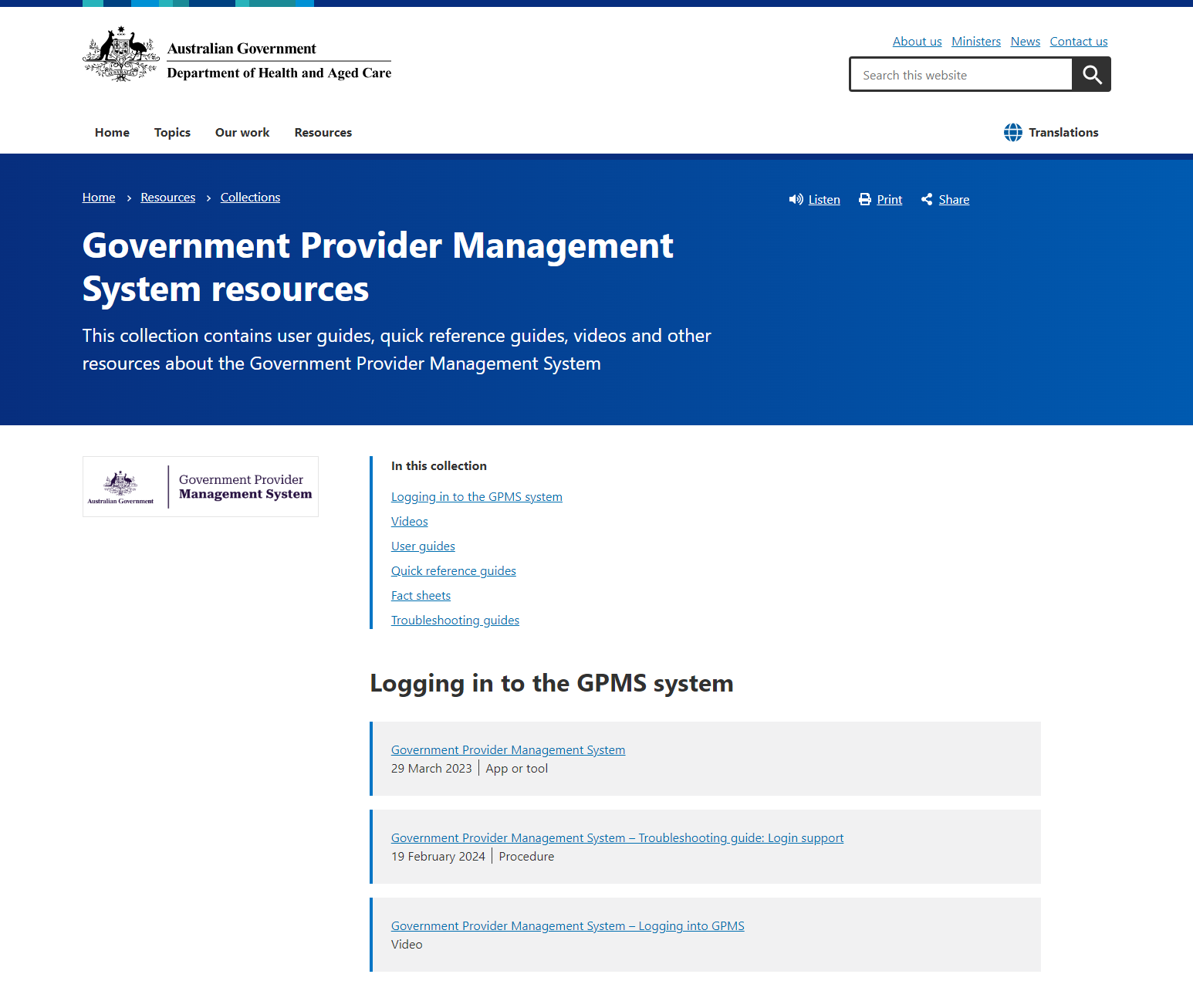The width and height of the screenshot is (1193, 1008).
Task: Click the Government Provider Management System logo
Action: (x=200, y=486)
